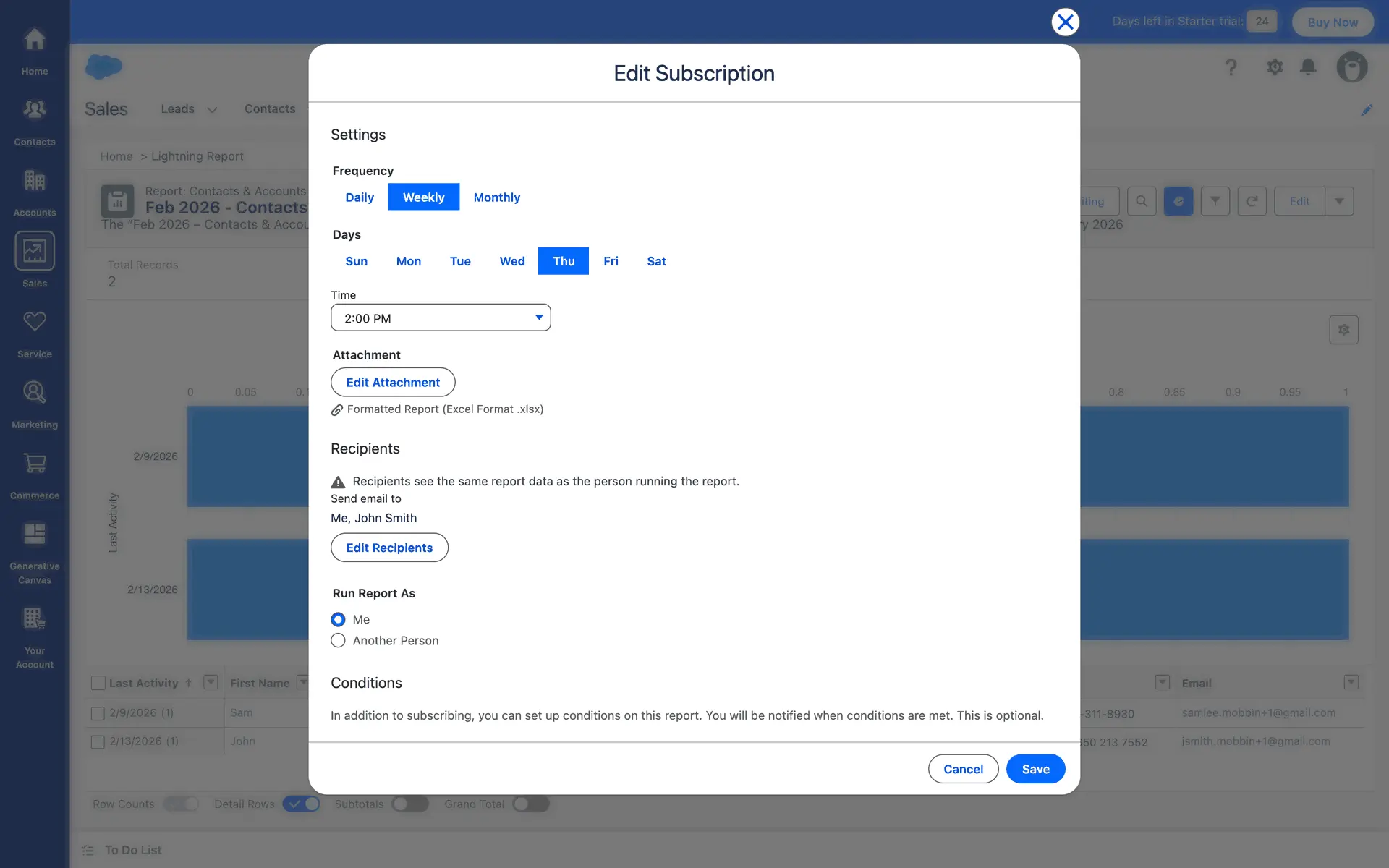Image resolution: width=1389 pixels, height=868 pixels.
Task: Open Commerce cart icon
Action: point(34,473)
